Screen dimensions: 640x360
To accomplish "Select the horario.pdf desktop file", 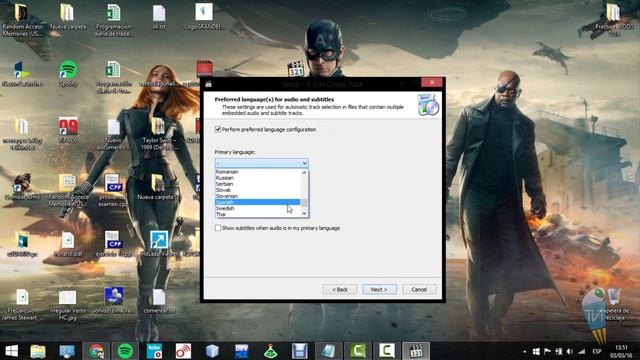I will tap(68, 244).
